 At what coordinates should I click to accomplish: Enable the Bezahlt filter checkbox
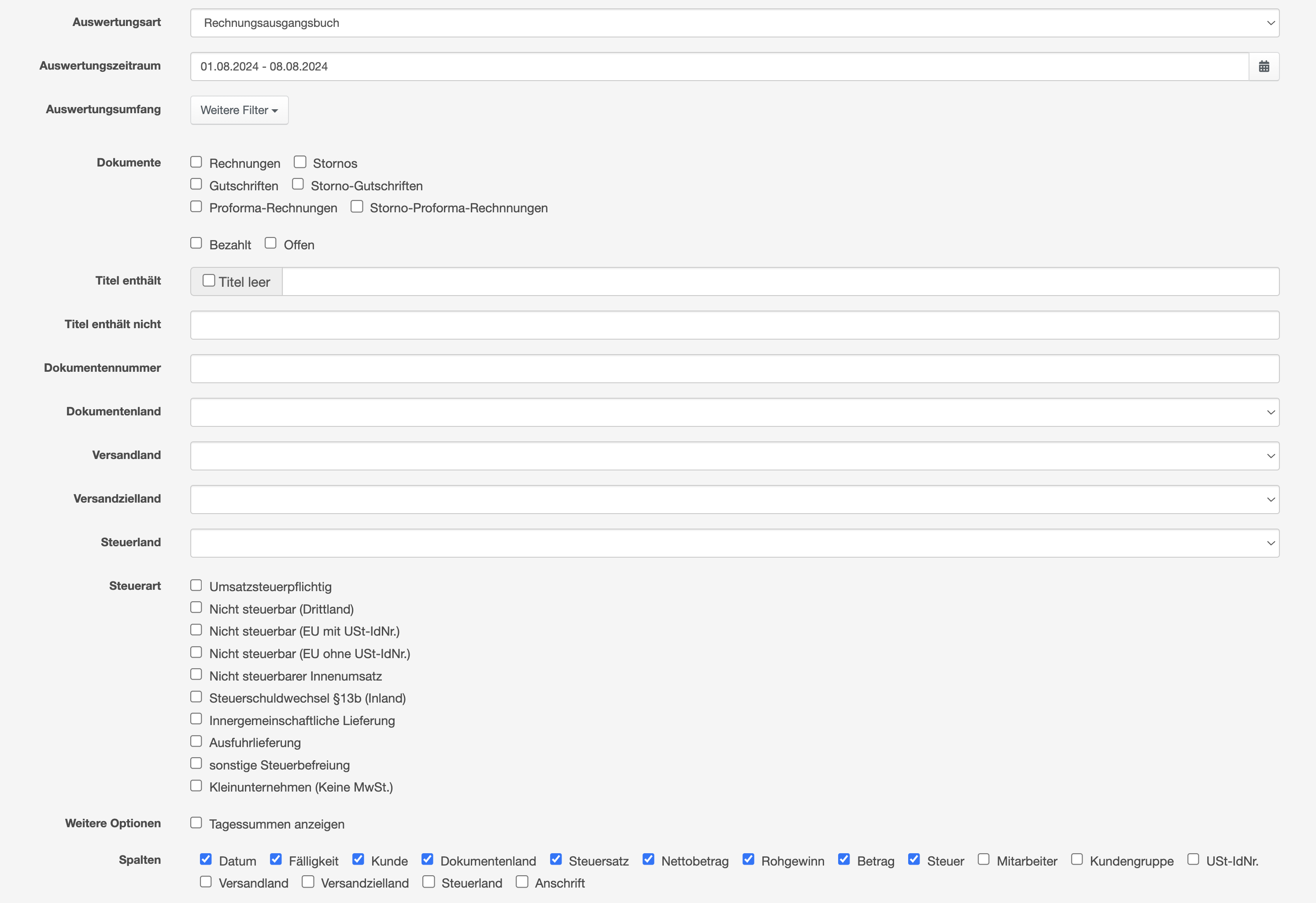(196, 243)
